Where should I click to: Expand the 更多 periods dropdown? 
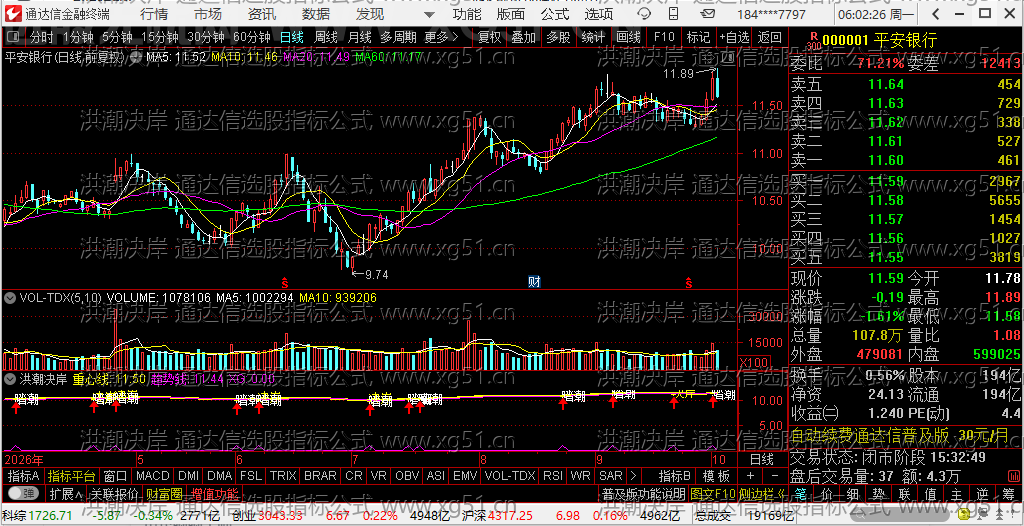coord(442,37)
